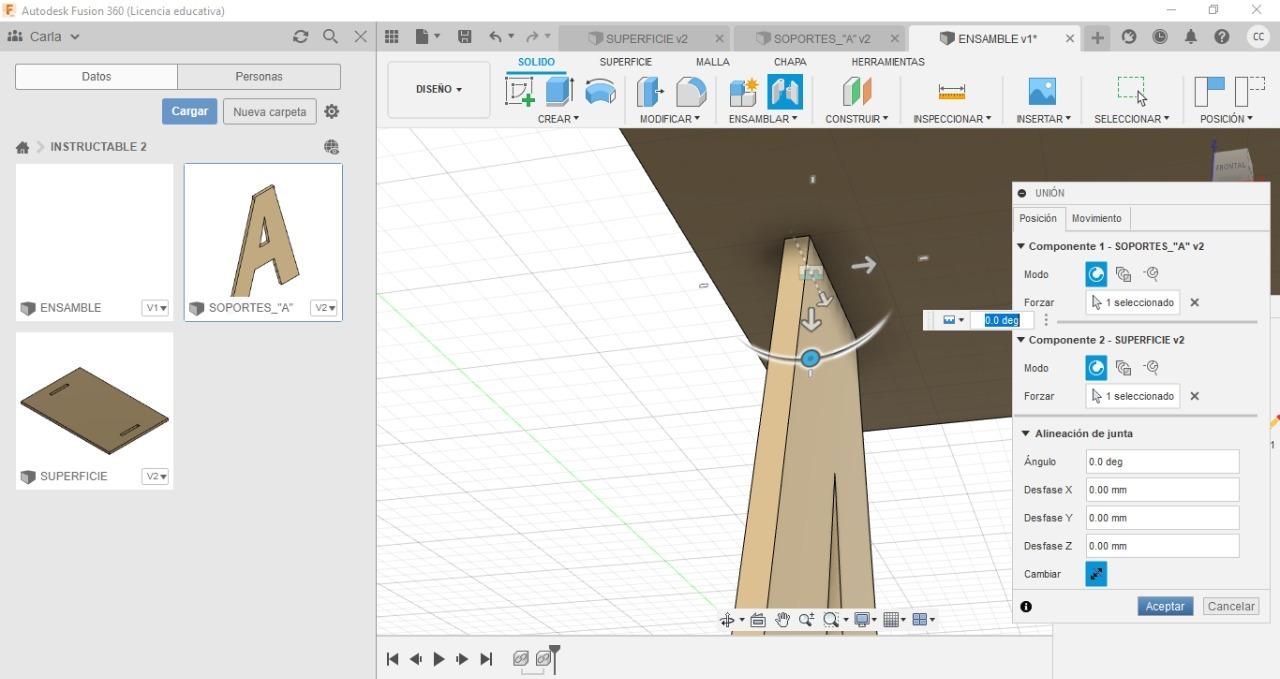The image size is (1280, 679).
Task: Click the Cancelar button
Action: [1231, 606]
